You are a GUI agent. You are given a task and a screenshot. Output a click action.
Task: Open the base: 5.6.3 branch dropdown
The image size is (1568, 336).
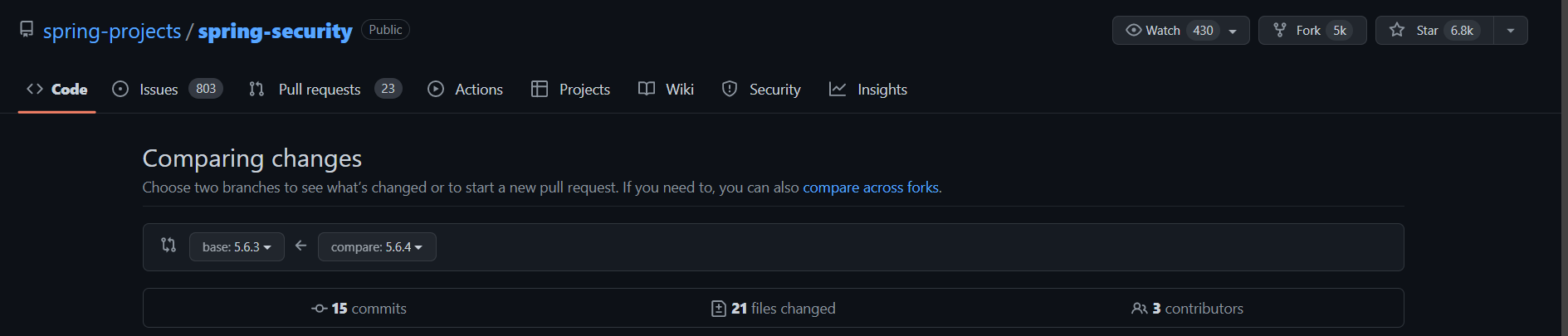[x=237, y=247]
